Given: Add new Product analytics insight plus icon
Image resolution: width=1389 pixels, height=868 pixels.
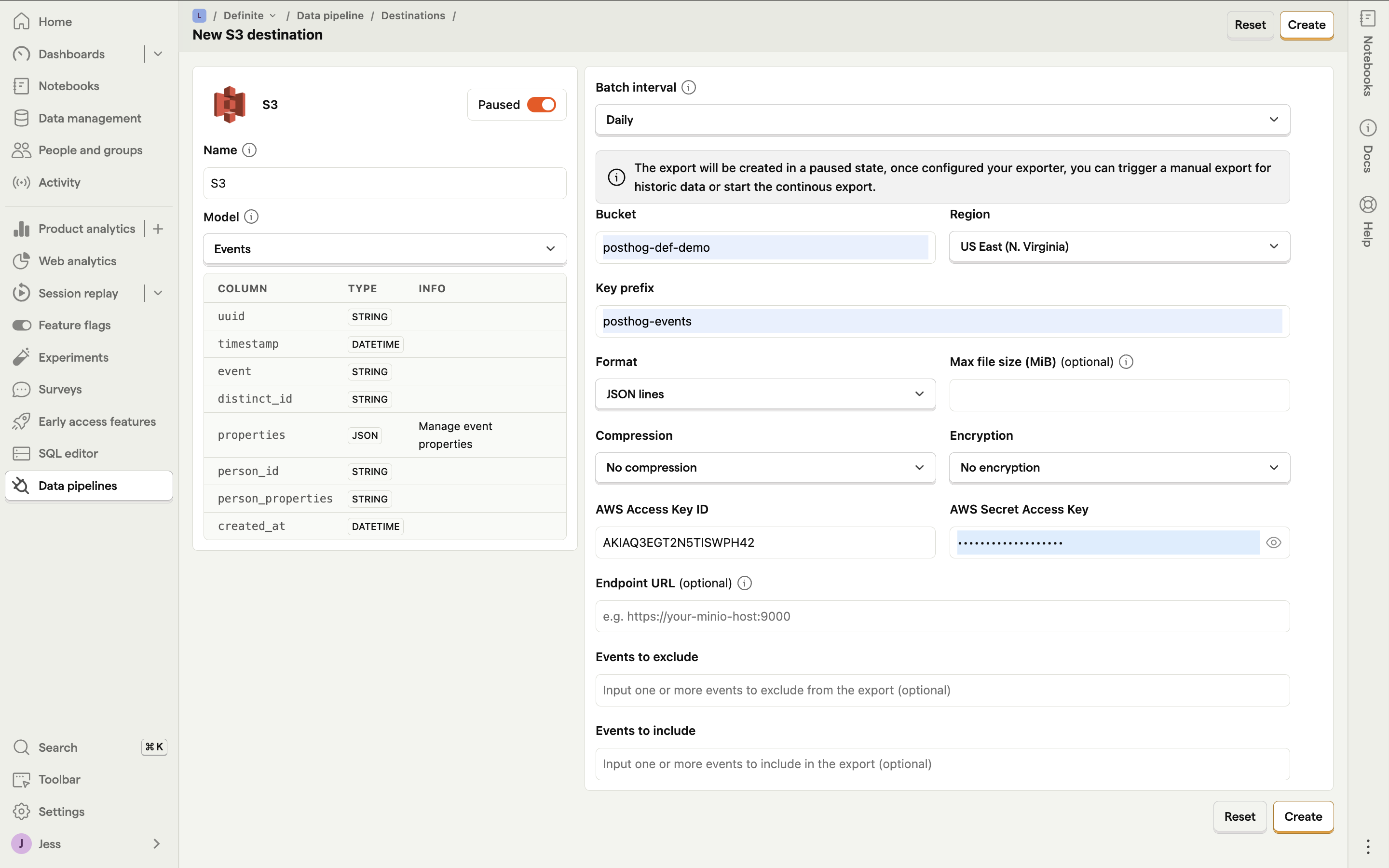Looking at the screenshot, I should point(158,229).
